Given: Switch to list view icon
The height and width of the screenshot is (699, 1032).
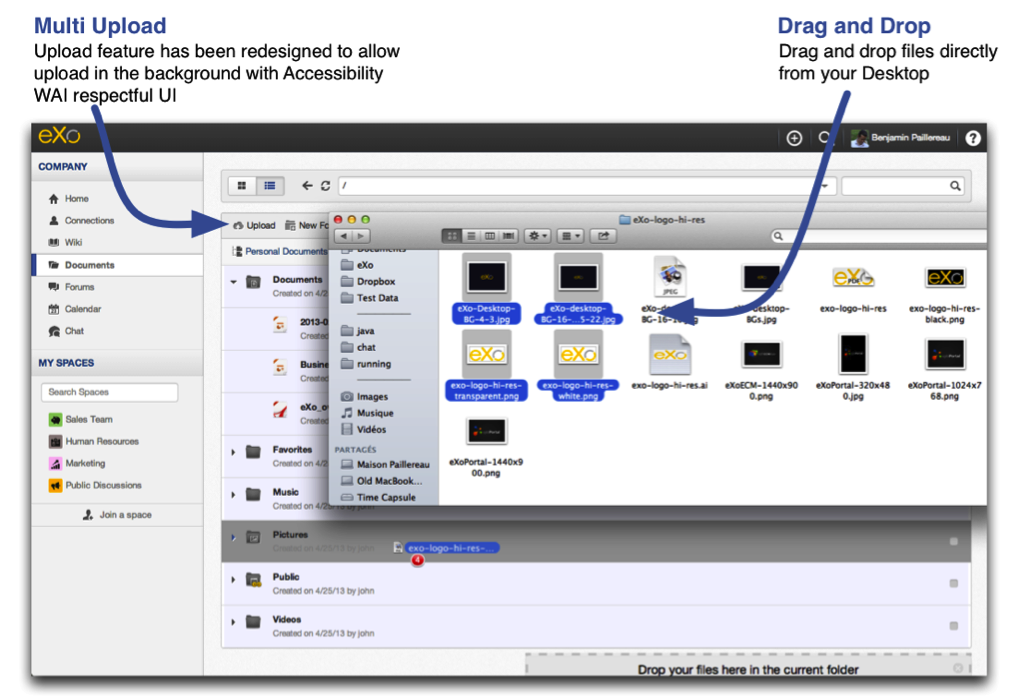Looking at the screenshot, I should point(270,186).
